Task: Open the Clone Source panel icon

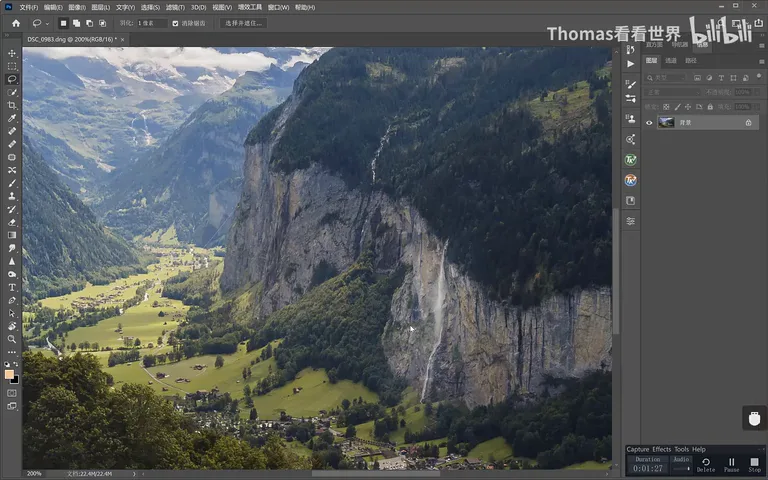Action: (630, 119)
